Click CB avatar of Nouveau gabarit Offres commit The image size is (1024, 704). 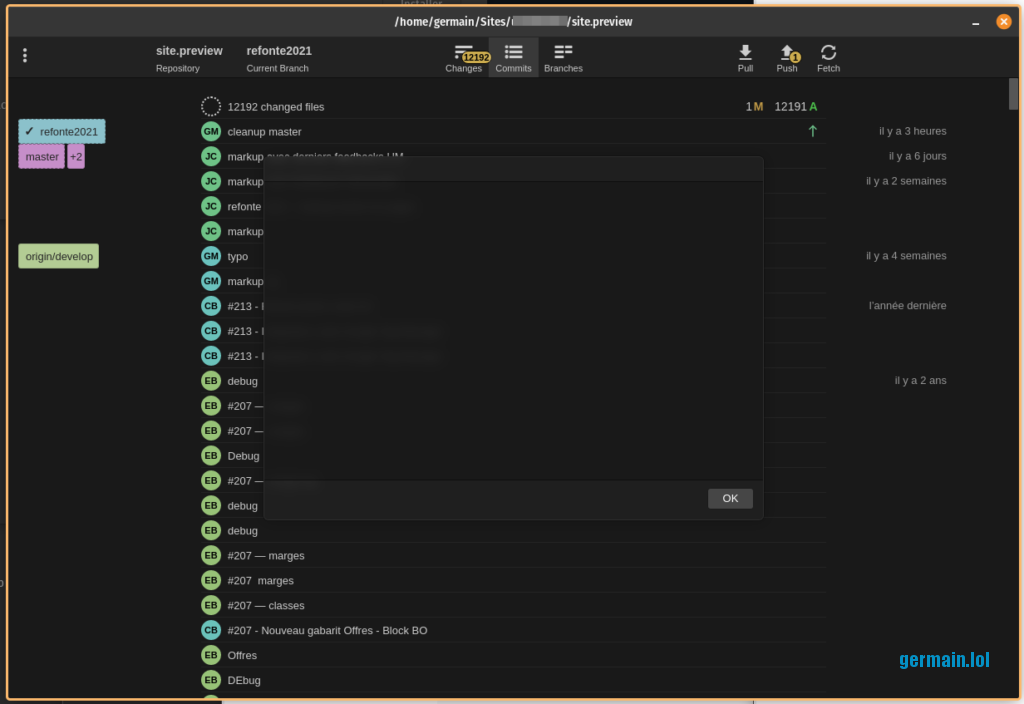[x=211, y=630]
